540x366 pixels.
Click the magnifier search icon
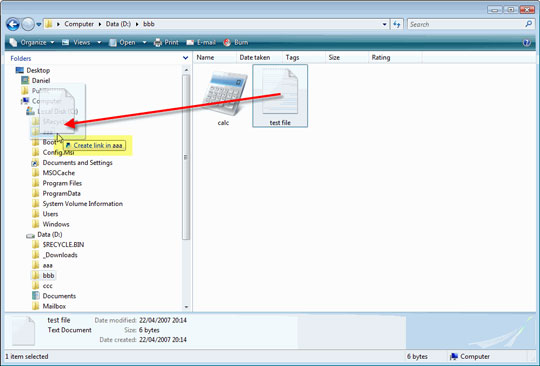pyautogui.click(x=529, y=24)
